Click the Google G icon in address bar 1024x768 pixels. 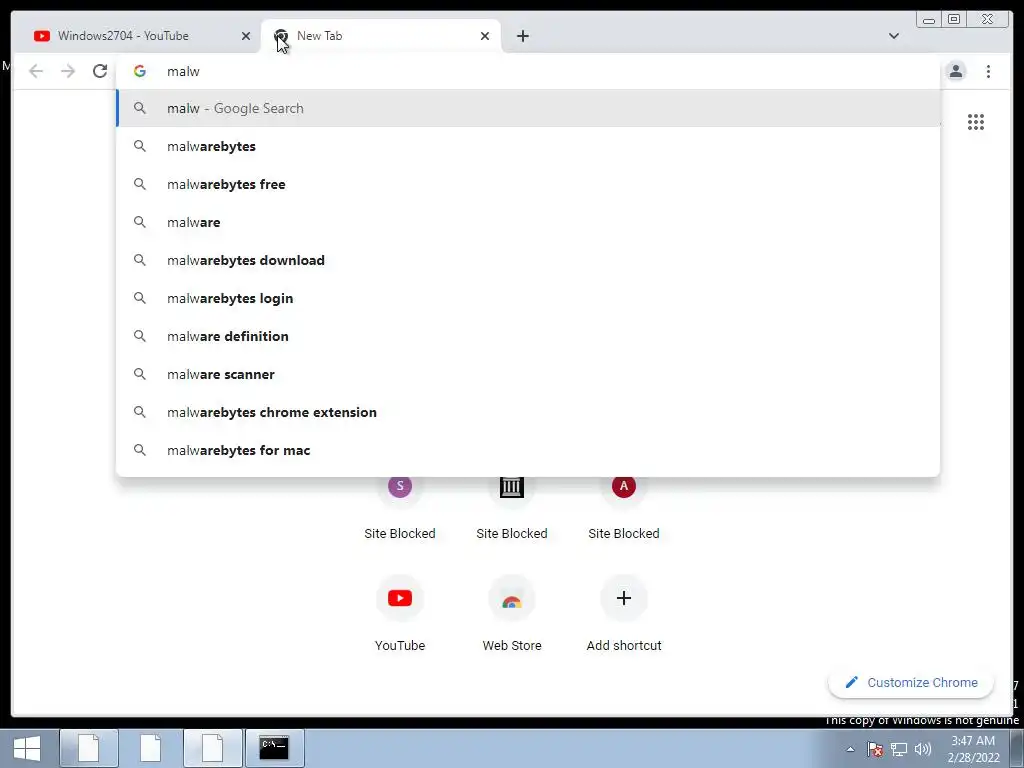click(x=140, y=71)
